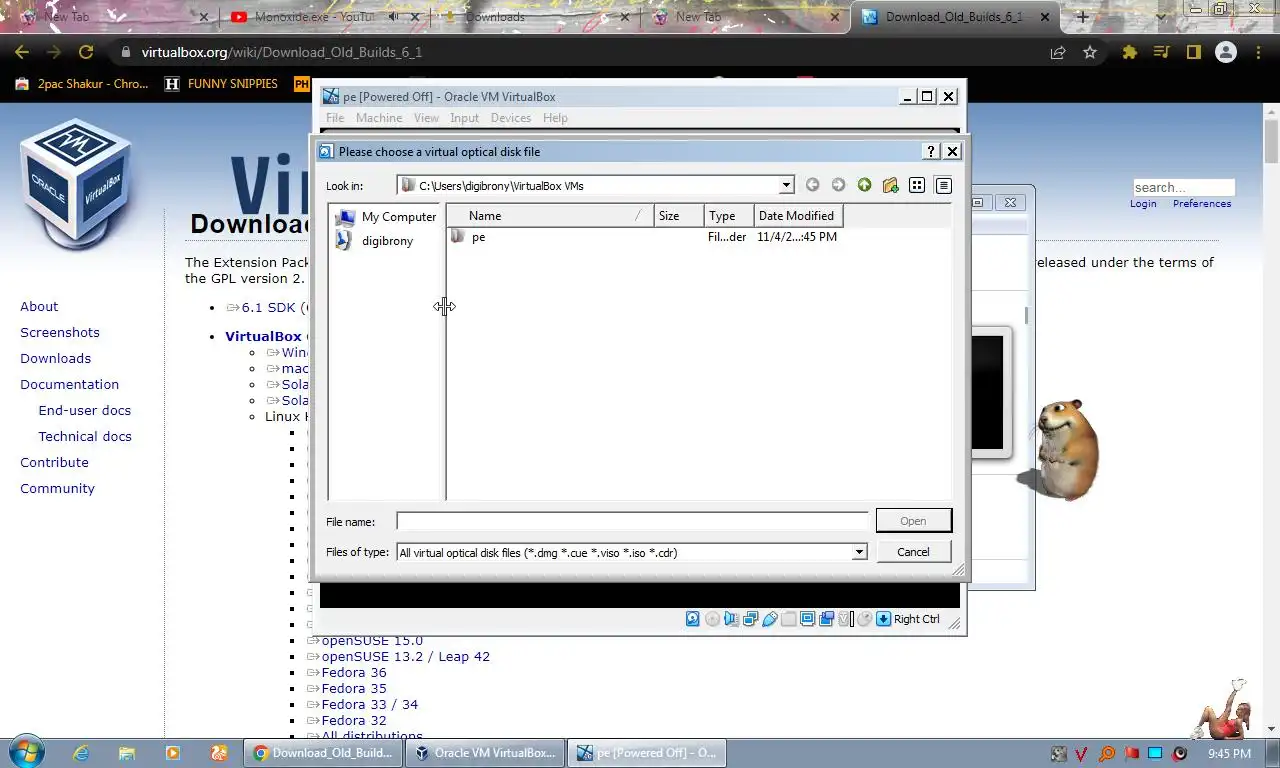Image resolution: width=1280 pixels, height=768 pixels.
Task: Open the Community link in site sidebar
Action: pyautogui.click(x=57, y=489)
